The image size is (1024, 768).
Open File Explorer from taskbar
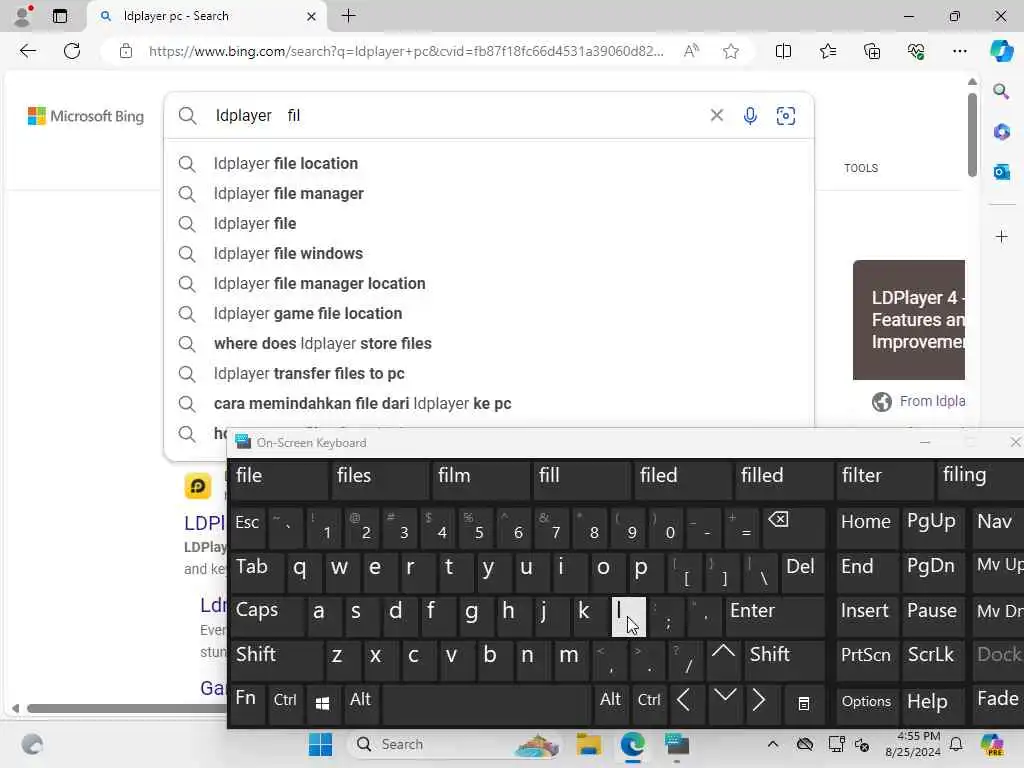click(588, 744)
